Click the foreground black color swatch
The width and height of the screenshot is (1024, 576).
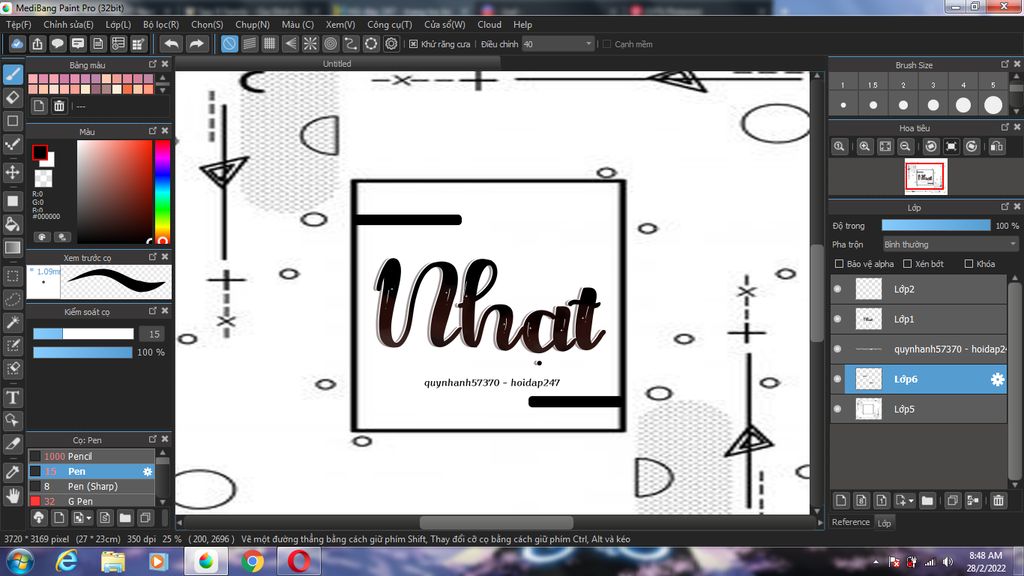[40, 152]
